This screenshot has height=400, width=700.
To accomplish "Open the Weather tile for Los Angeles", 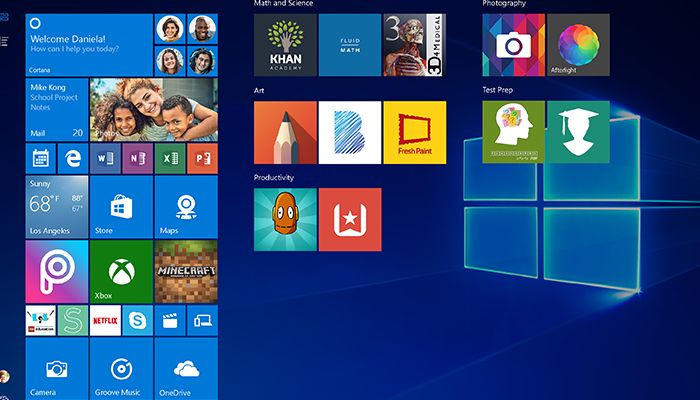I will pyautogui.click(x=57, y=207).
